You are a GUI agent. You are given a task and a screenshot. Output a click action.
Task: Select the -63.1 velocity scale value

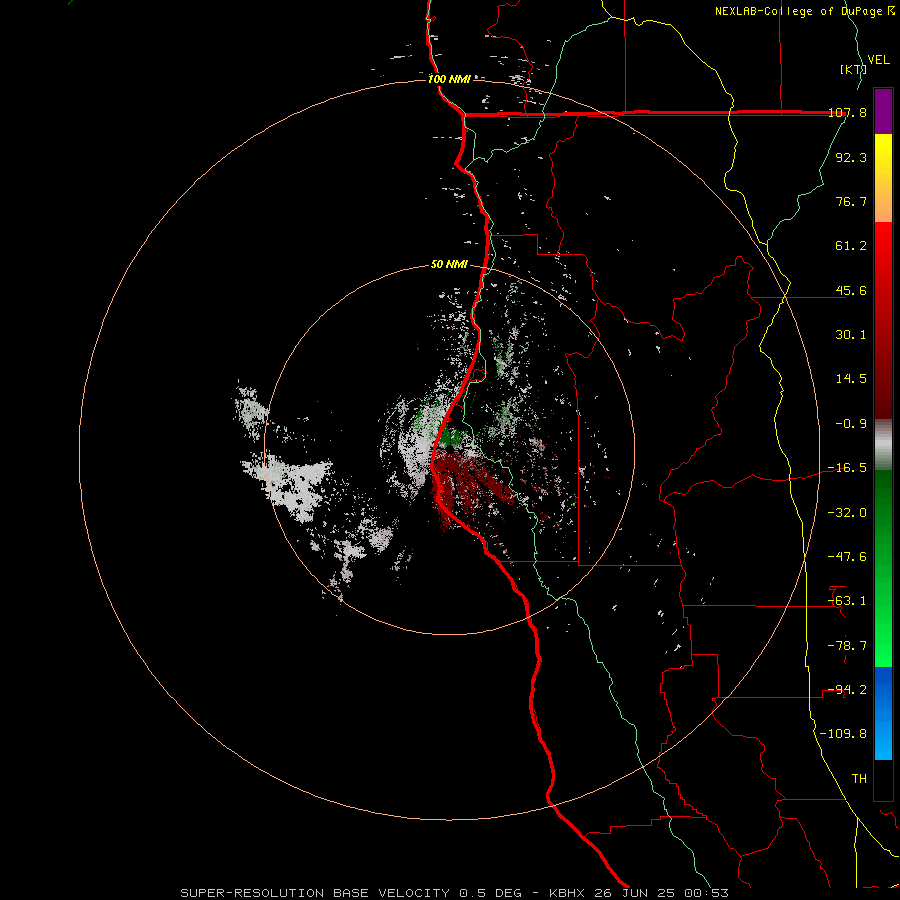pyautogui.click(x=847, y=601)
